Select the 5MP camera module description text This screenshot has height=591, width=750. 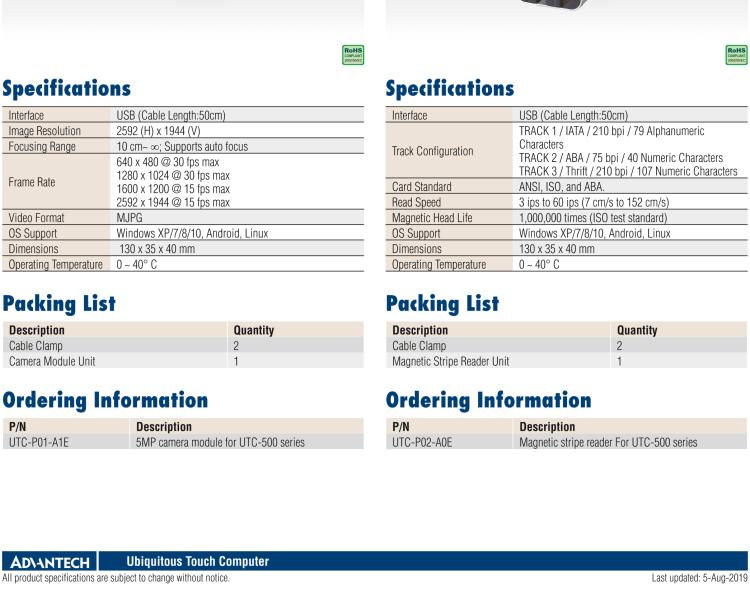(220, 442)
